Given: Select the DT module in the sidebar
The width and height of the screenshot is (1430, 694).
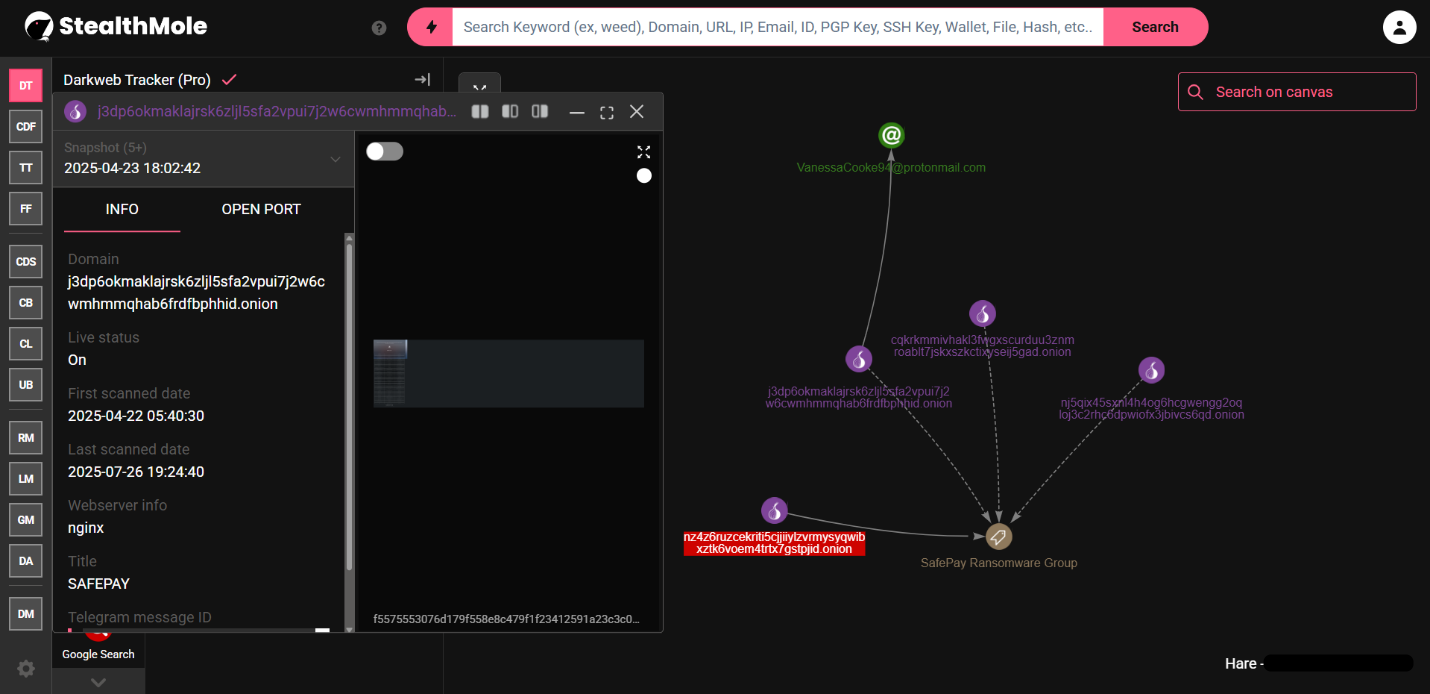Looking at the screenshot, I should (26, 86).
